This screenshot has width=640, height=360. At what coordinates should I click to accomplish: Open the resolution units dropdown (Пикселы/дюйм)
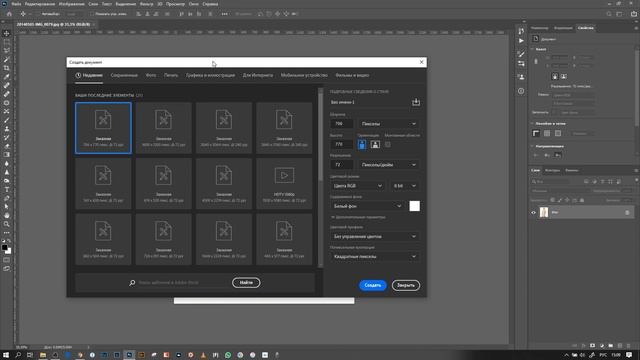point(389,164)
